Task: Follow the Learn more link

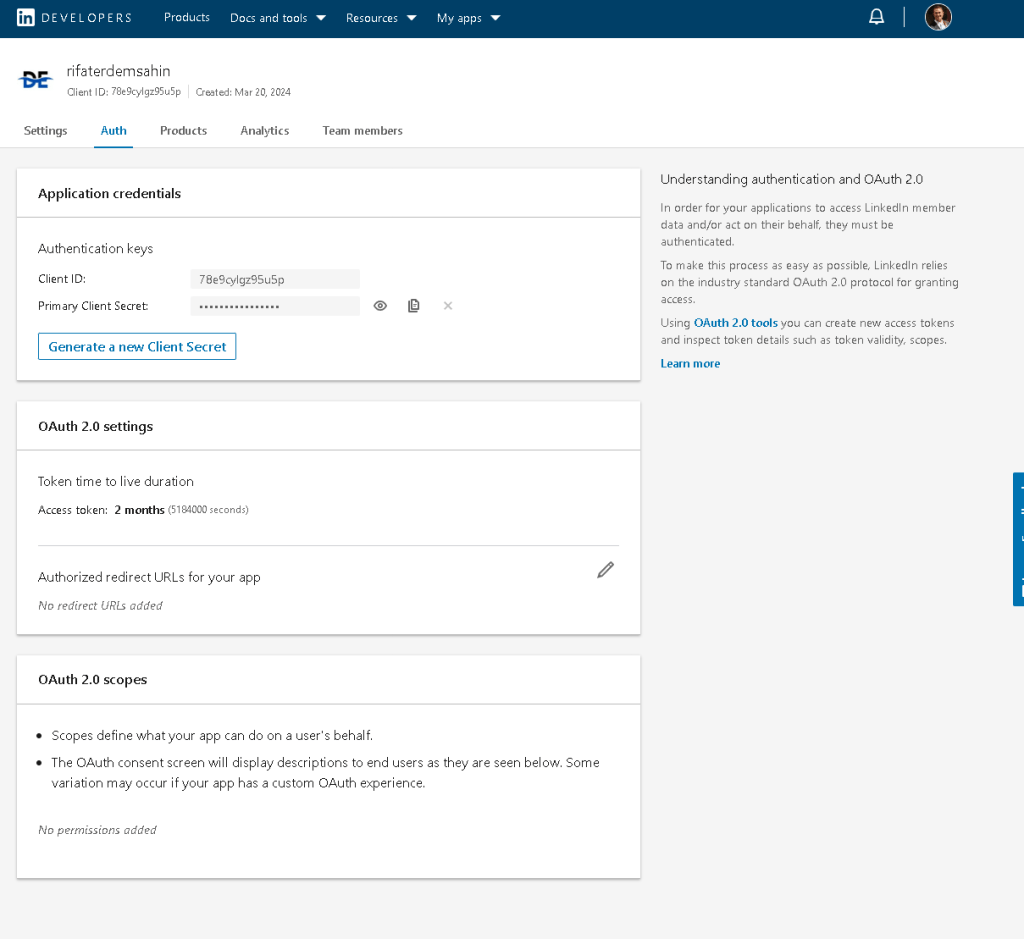Action: (x=690, y=364)
